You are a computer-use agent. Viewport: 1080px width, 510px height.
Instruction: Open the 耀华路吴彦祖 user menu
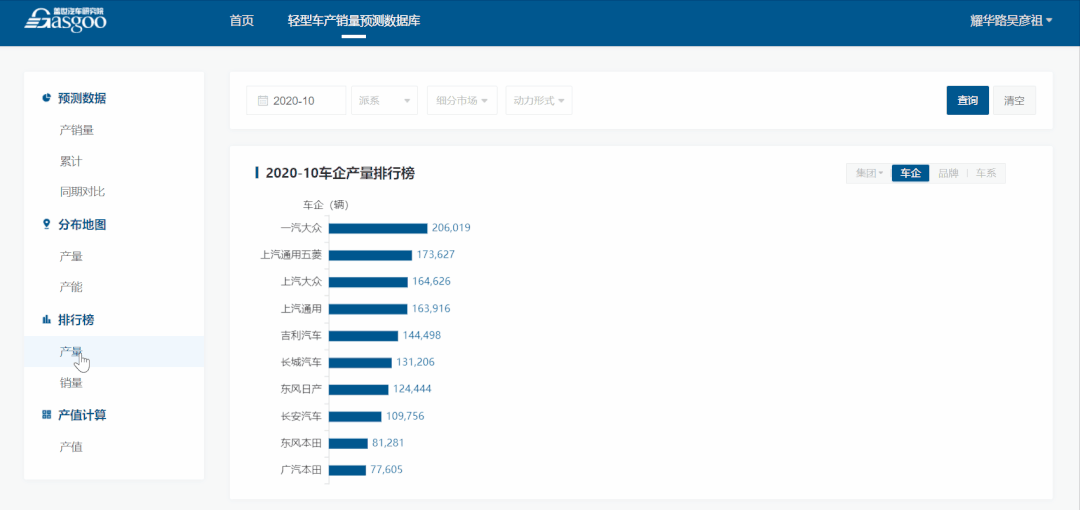pos(1011,21)
